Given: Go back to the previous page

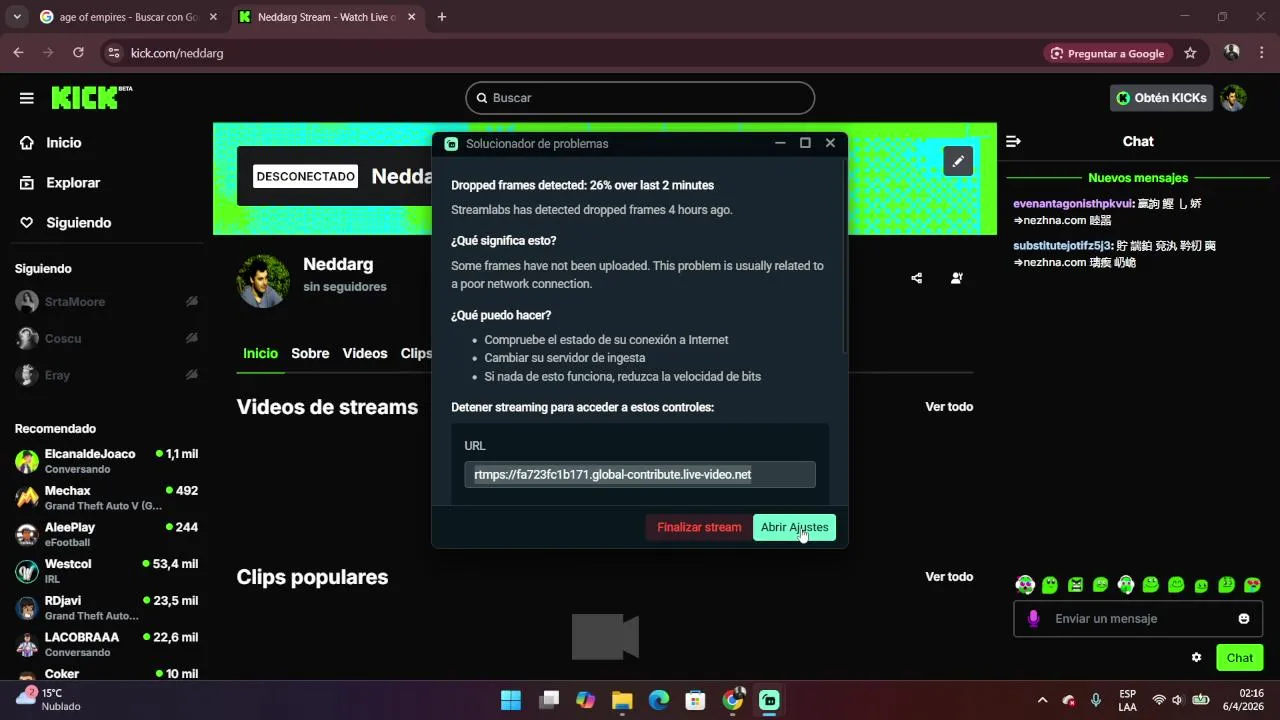Looking at the screenshot, I should click(18, 53).
